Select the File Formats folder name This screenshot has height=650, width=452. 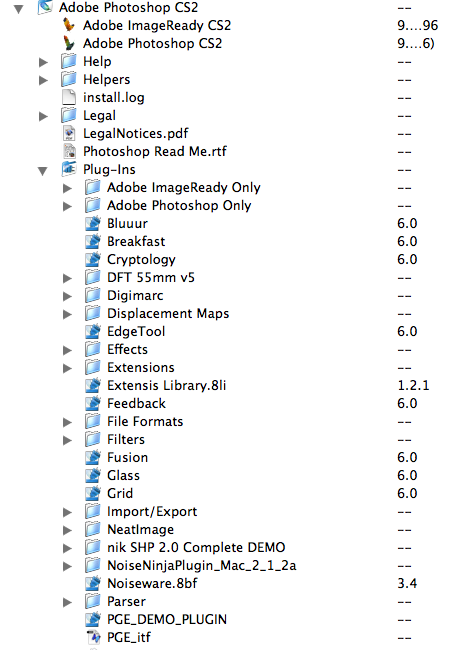point(145,422)
